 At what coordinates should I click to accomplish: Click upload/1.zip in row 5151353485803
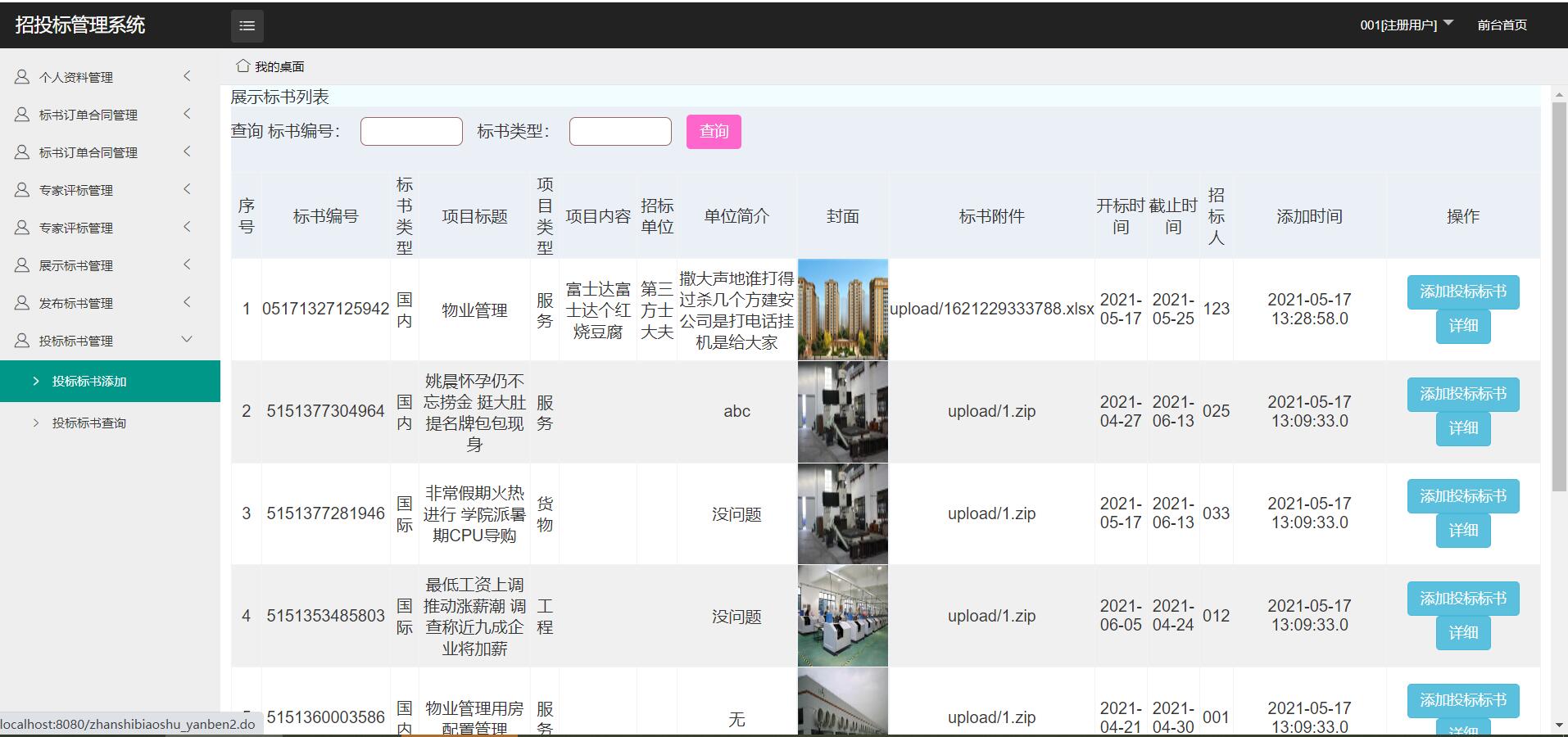point(991,616)
